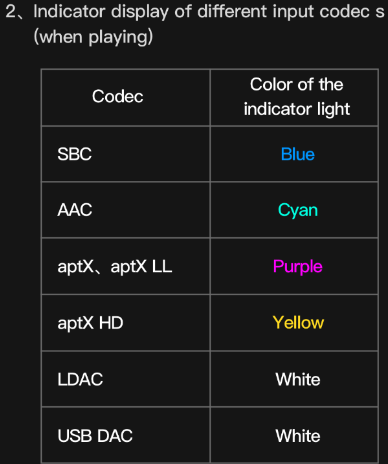Click the number 2 list marker
388x464 pixels.
click(x=11, y=12)
